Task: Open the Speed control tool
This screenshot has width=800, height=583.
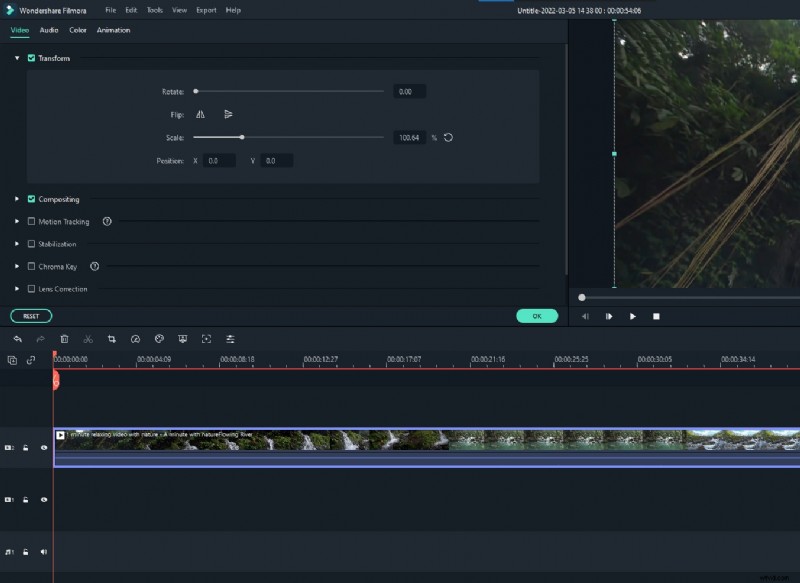Action: coord(133,339)
